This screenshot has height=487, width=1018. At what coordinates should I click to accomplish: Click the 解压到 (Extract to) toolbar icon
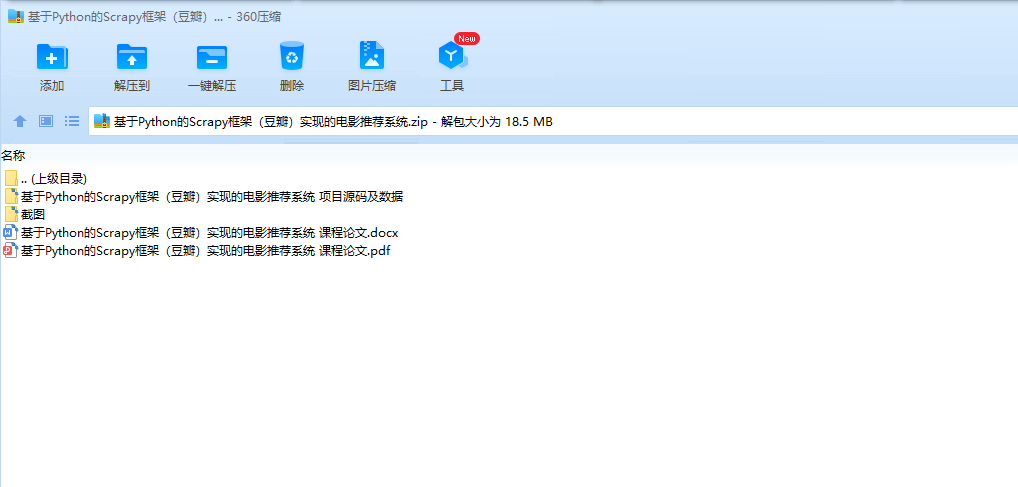pyautogui.click(x=132, y=57)
